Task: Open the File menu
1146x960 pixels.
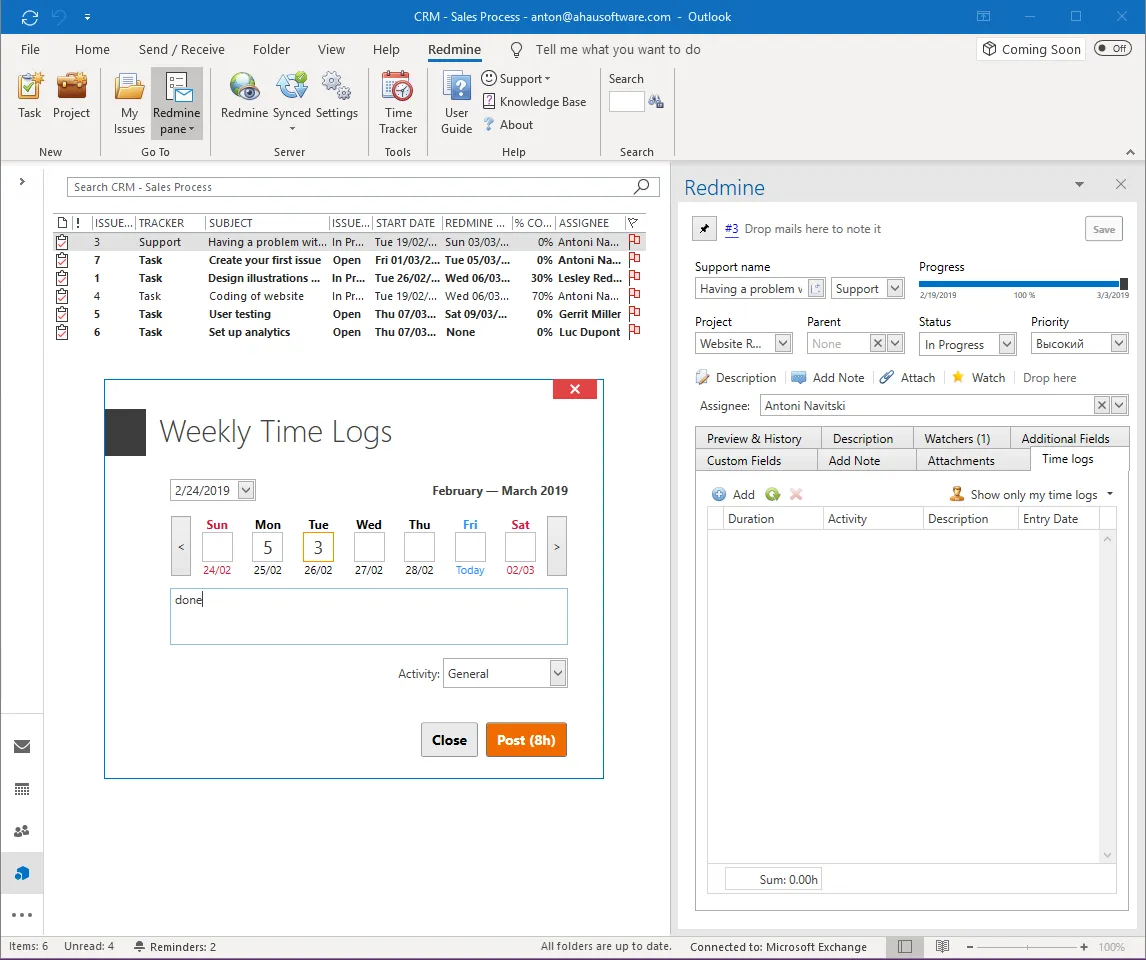Action: point(30,49)
